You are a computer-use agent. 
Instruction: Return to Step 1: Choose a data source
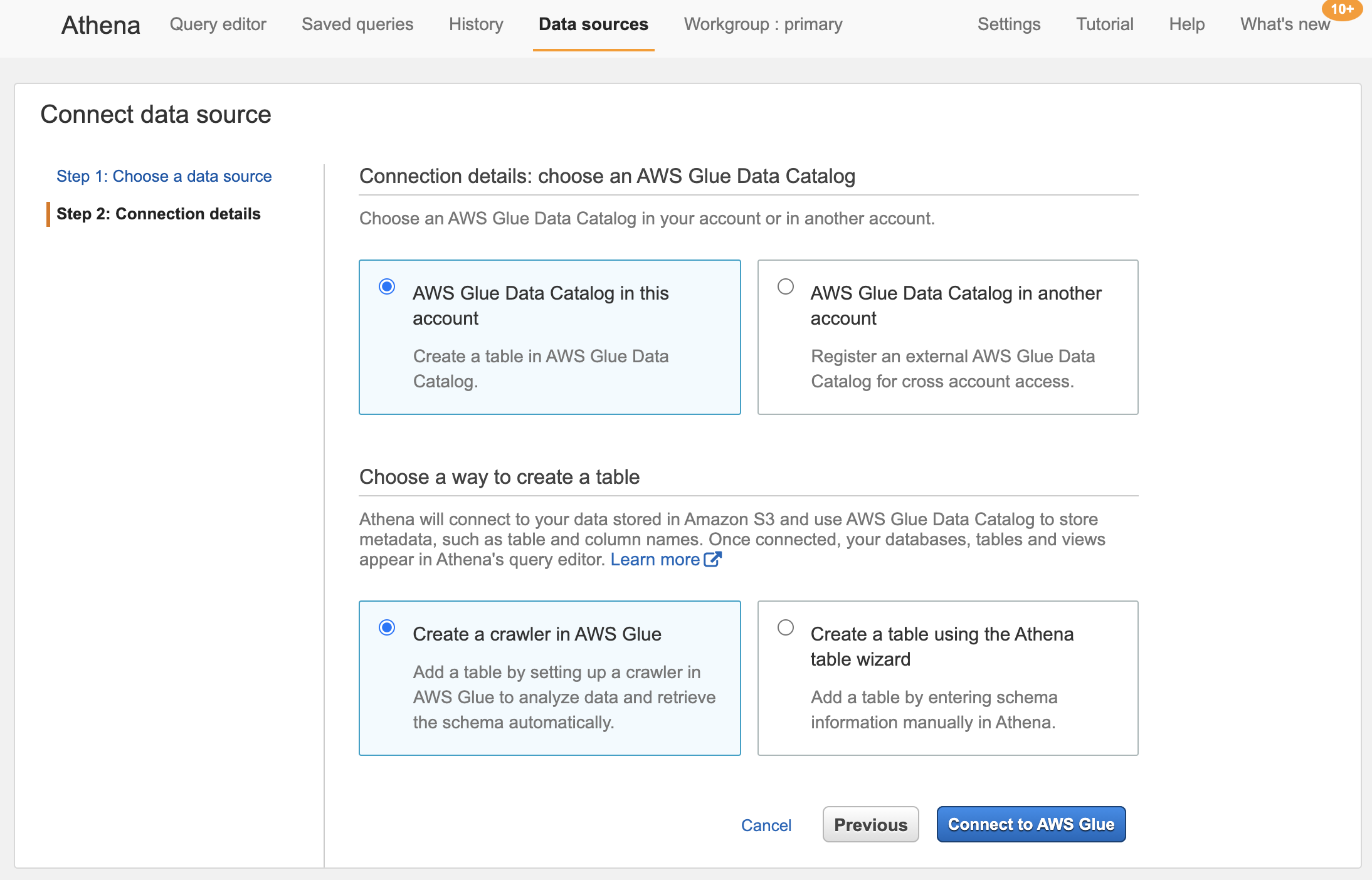[x=164, y=176]
